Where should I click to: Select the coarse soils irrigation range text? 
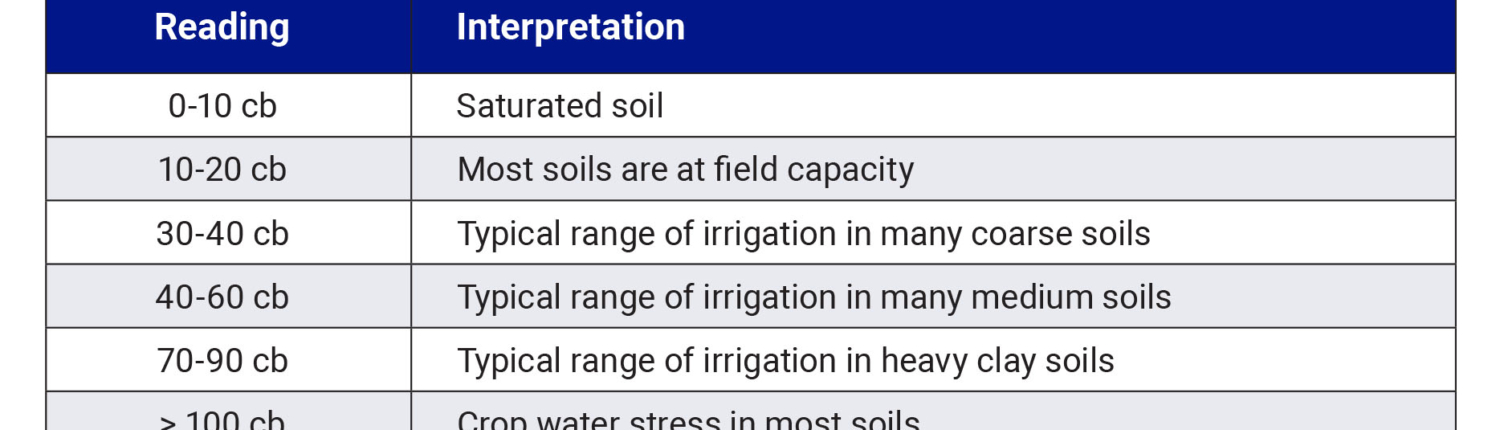[803, 233]
